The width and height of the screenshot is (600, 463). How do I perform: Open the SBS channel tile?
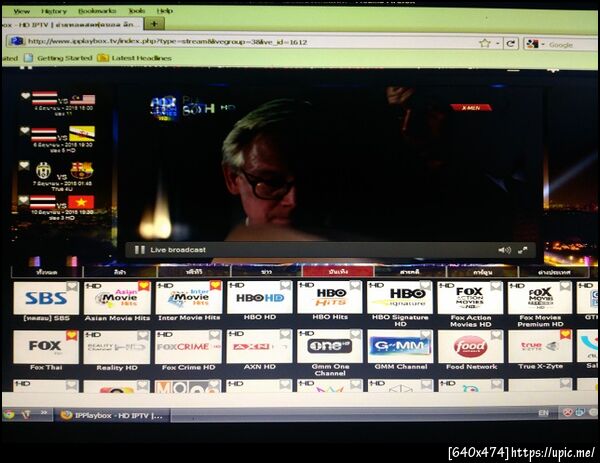[46, 298]
